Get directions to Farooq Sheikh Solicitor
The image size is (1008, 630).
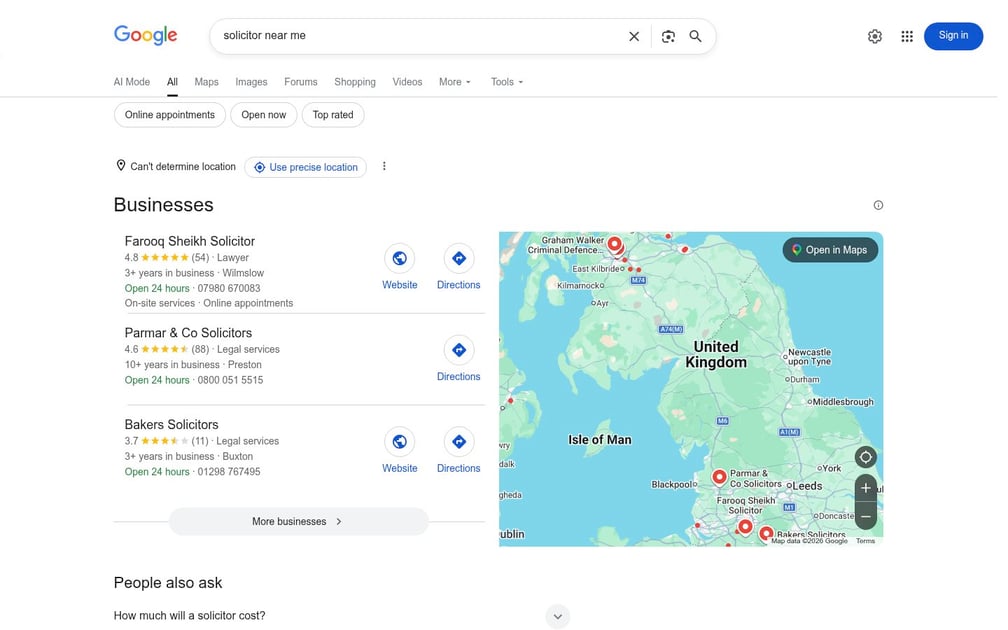click(x=458, y=258)
